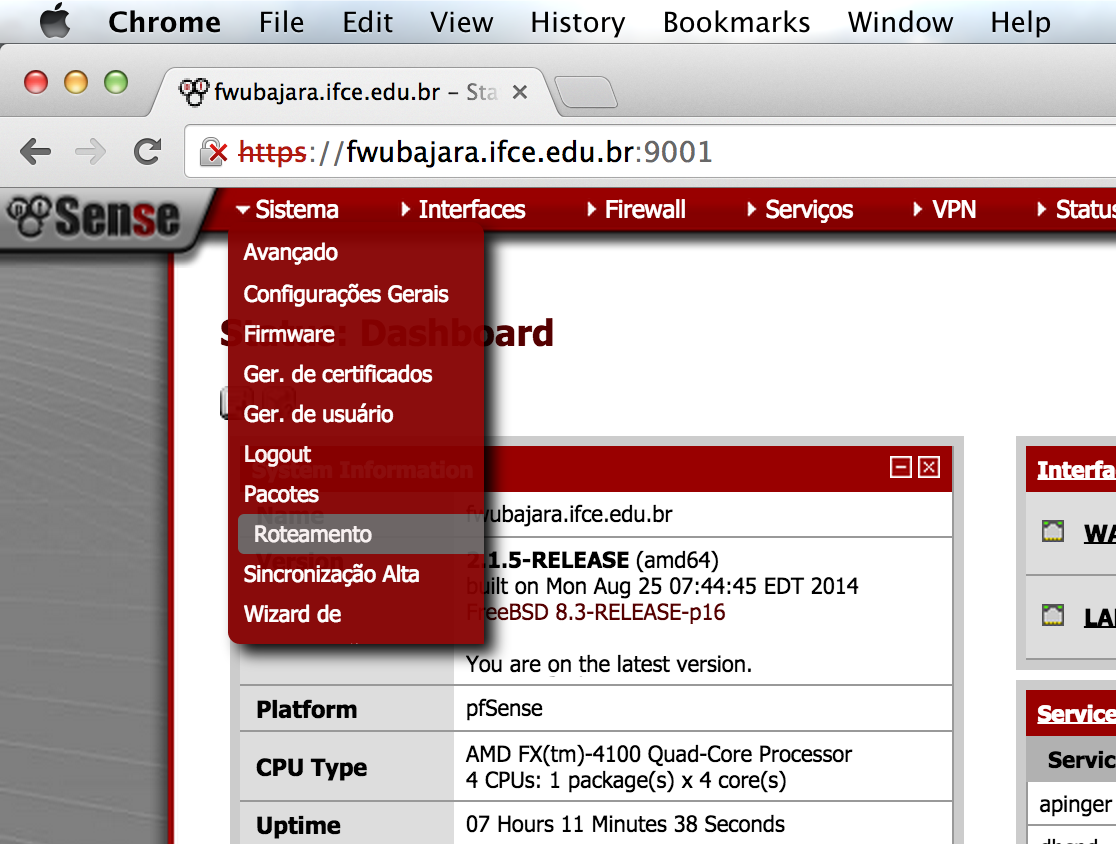Open the File menu

pos(281,22)
